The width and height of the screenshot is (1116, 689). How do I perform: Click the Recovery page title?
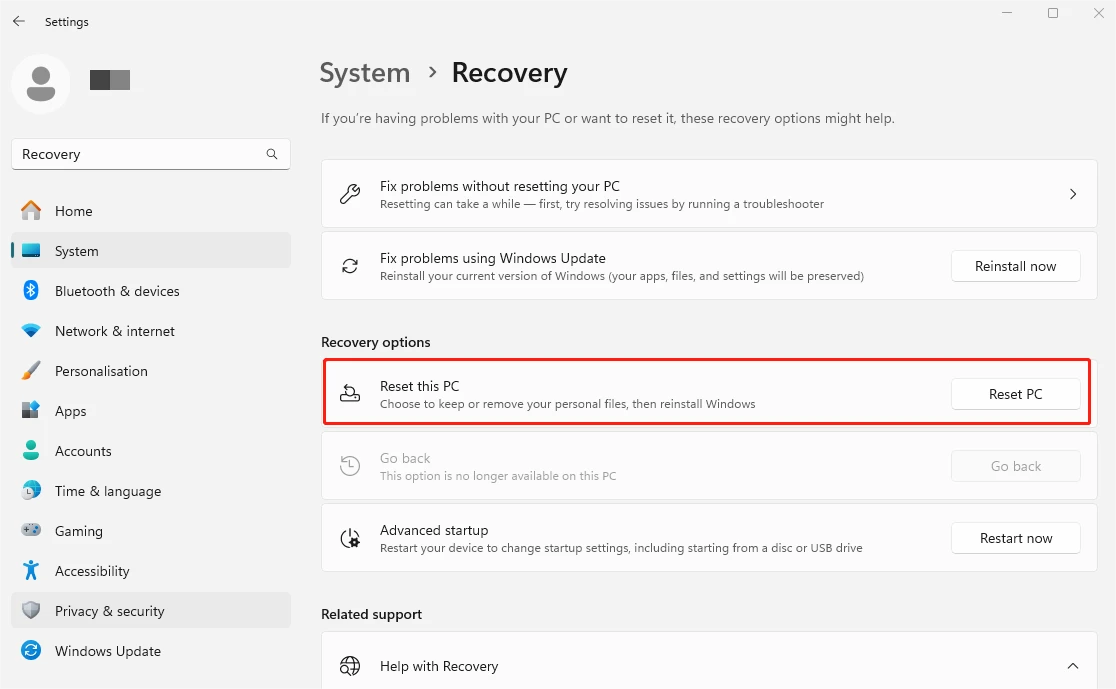510,73
